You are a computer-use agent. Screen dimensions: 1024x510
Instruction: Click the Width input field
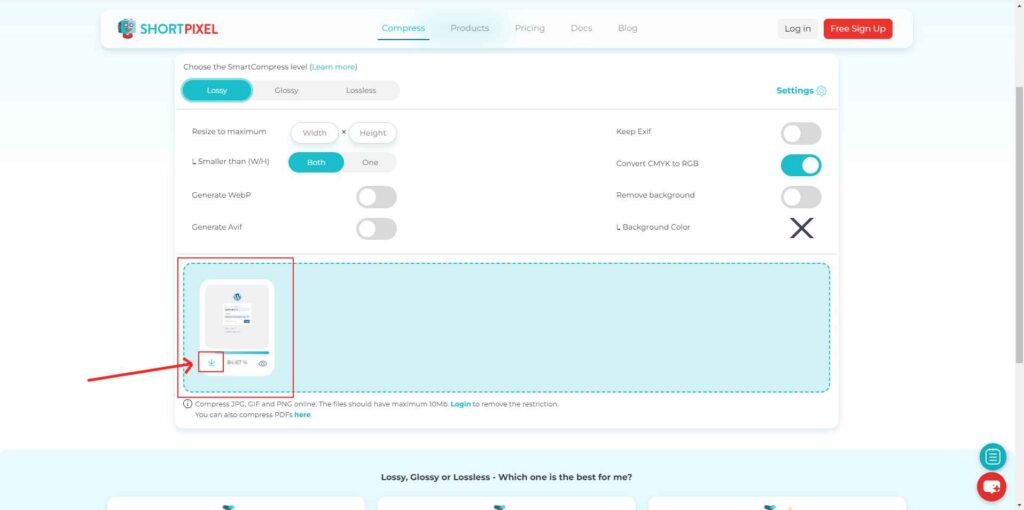pyautogui.click(x=314, y=133)
